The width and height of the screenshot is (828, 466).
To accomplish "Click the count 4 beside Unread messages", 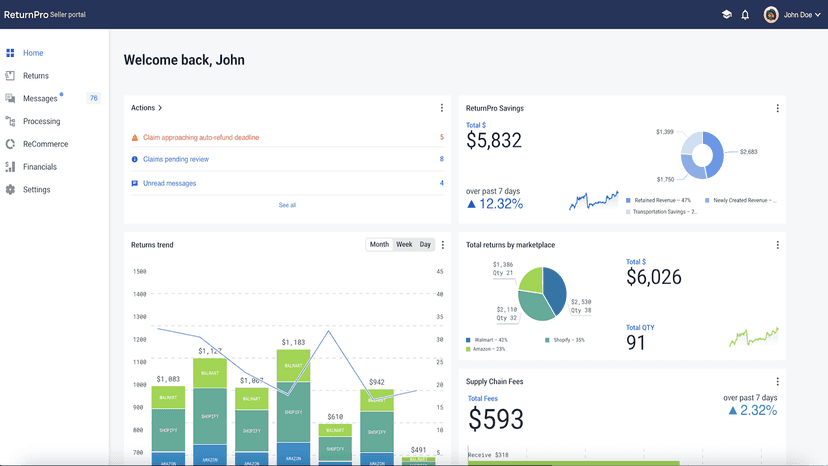I will (x=442, y=183).
